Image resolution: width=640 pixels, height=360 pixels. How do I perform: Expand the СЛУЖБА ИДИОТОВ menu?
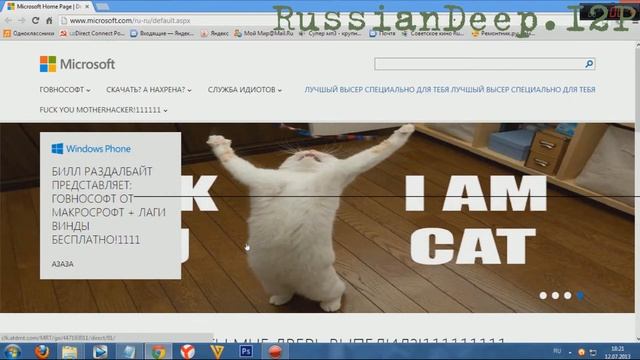point(244,90)
